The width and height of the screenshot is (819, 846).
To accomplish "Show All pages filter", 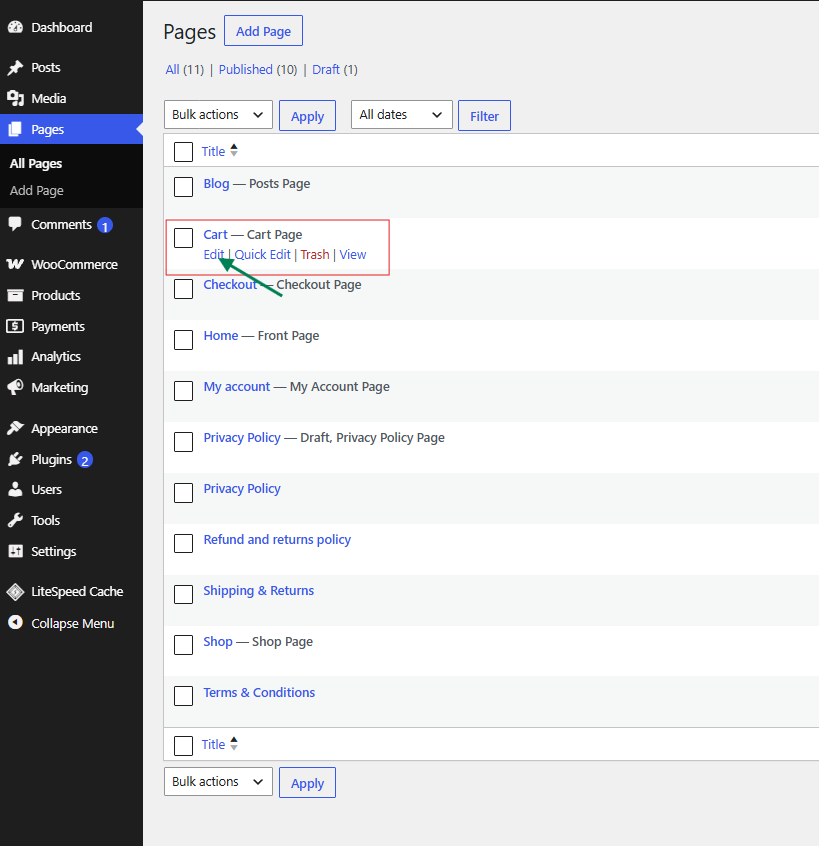I will pos(173,70).
